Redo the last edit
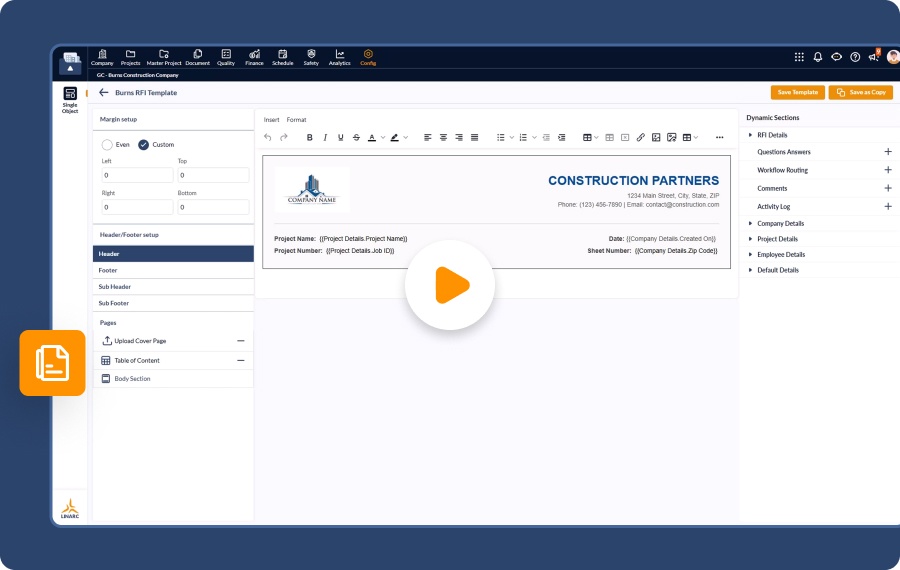This screenshot has height=570, width=900. click(x=284, y=137)
